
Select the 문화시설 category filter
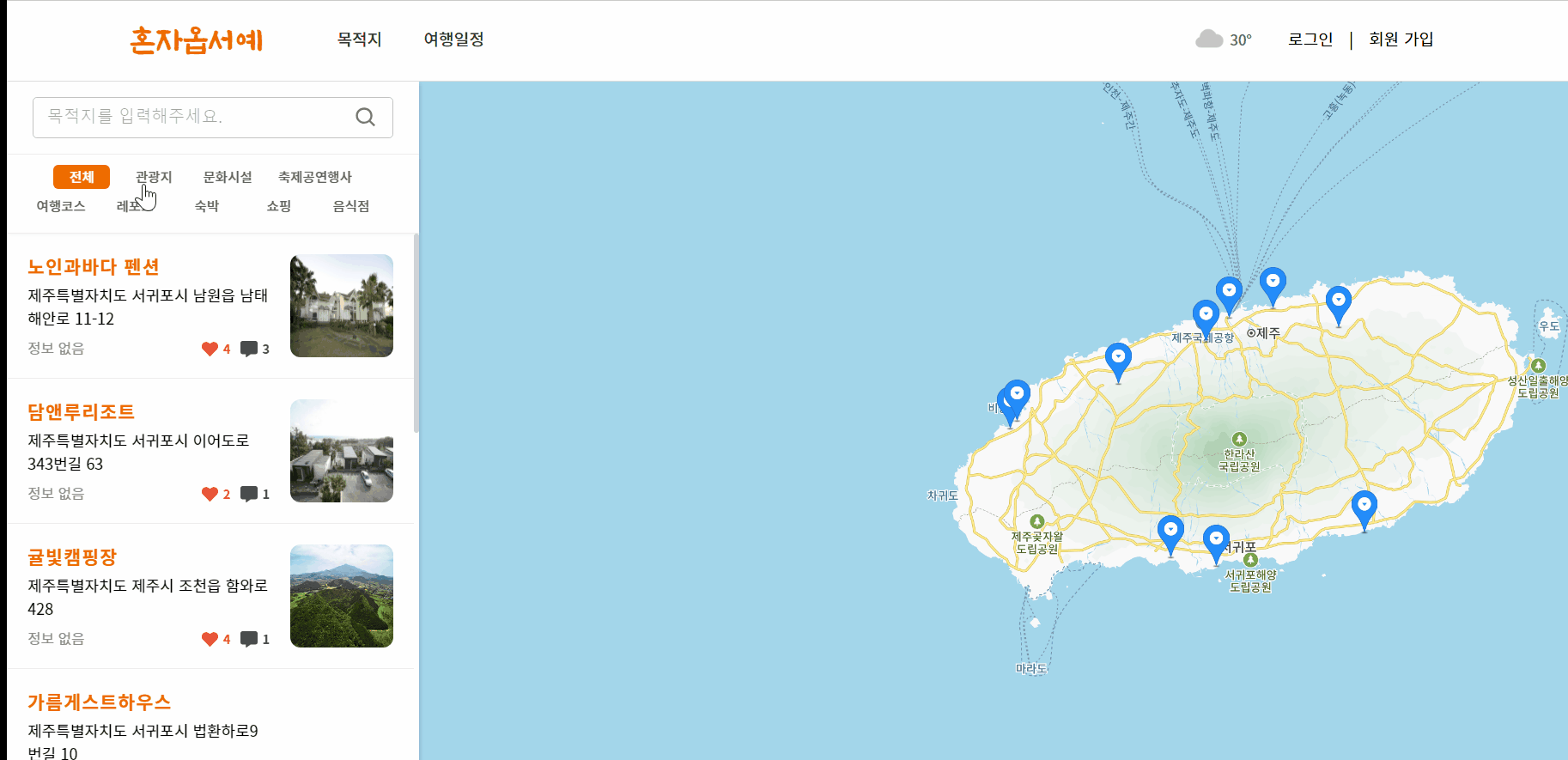click(228, 177)
